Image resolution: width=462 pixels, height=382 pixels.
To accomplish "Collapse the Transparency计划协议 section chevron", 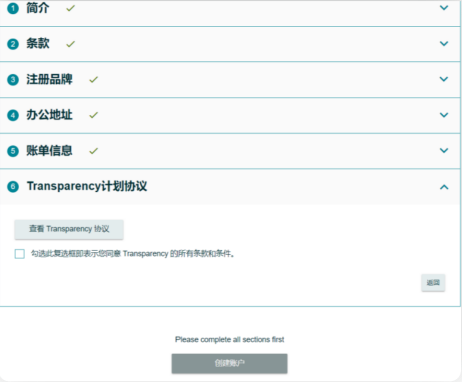I will (x=444, y=187).
